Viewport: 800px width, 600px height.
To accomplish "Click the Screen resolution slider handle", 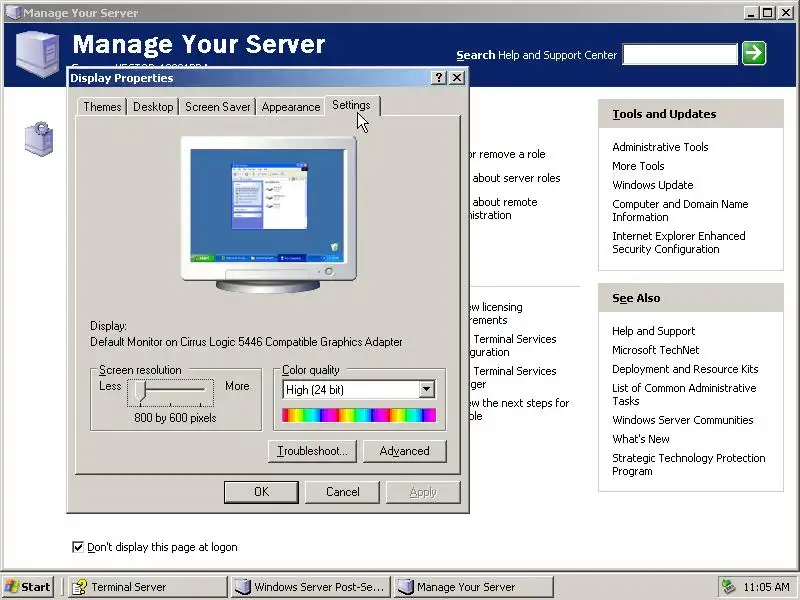I will (140, 393).
